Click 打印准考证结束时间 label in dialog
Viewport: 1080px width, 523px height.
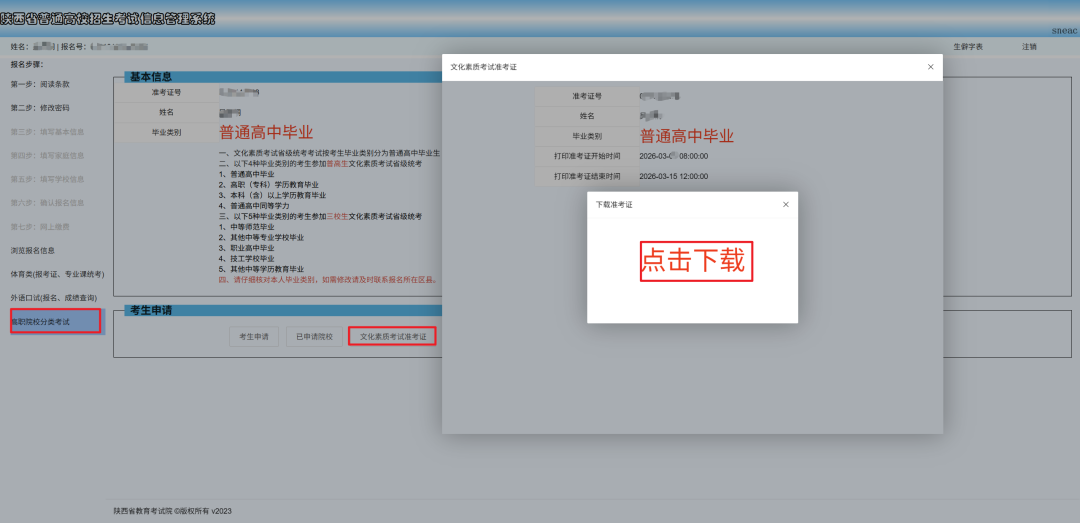[587, 176]
